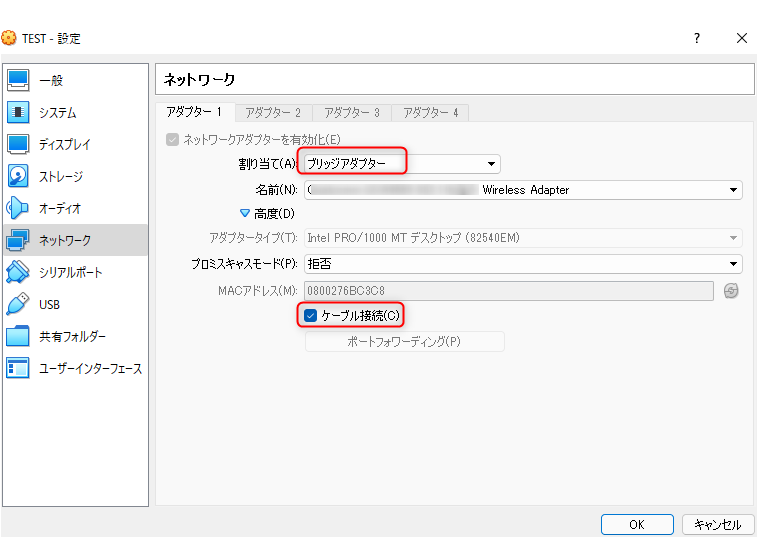Viewport: 757px width, 538px height.
Task: Close the TEST 設定 dialog
Action: click(742, 38)
